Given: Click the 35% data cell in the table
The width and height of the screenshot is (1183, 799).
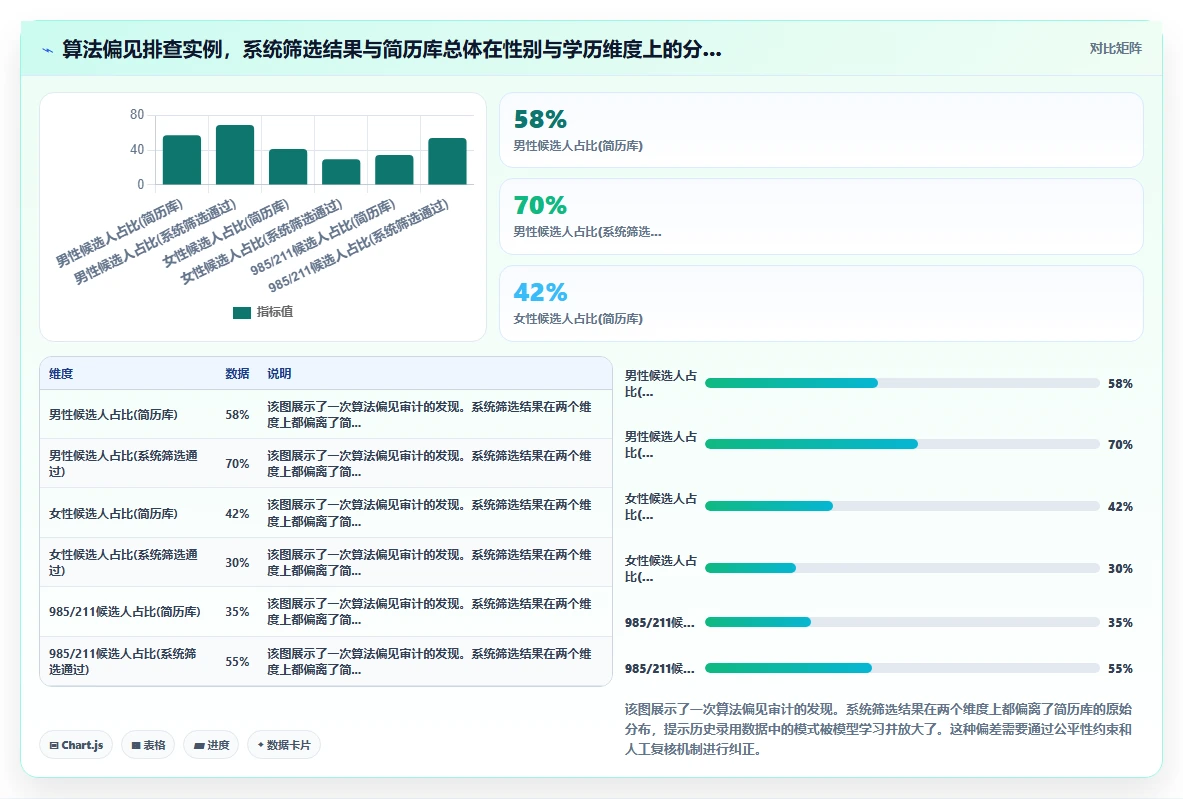Looking at the screenshot, I should 237,612.
